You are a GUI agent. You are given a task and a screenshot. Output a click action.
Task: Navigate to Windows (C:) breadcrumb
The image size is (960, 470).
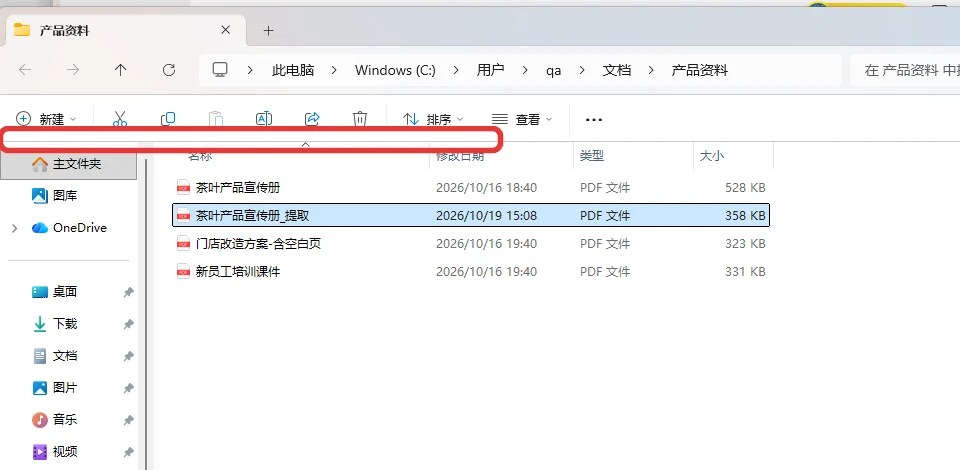tap(396, 70)
